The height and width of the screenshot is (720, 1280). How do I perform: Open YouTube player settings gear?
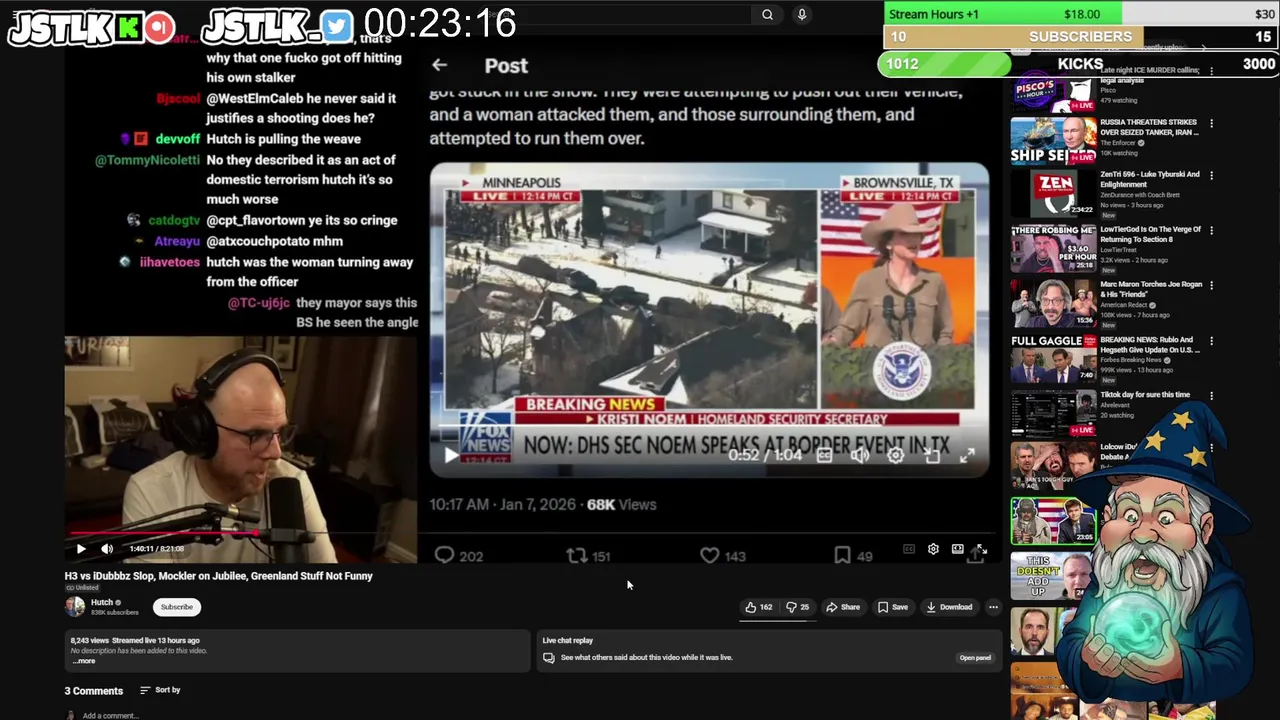pyautogui.click(x=933, y=549)
